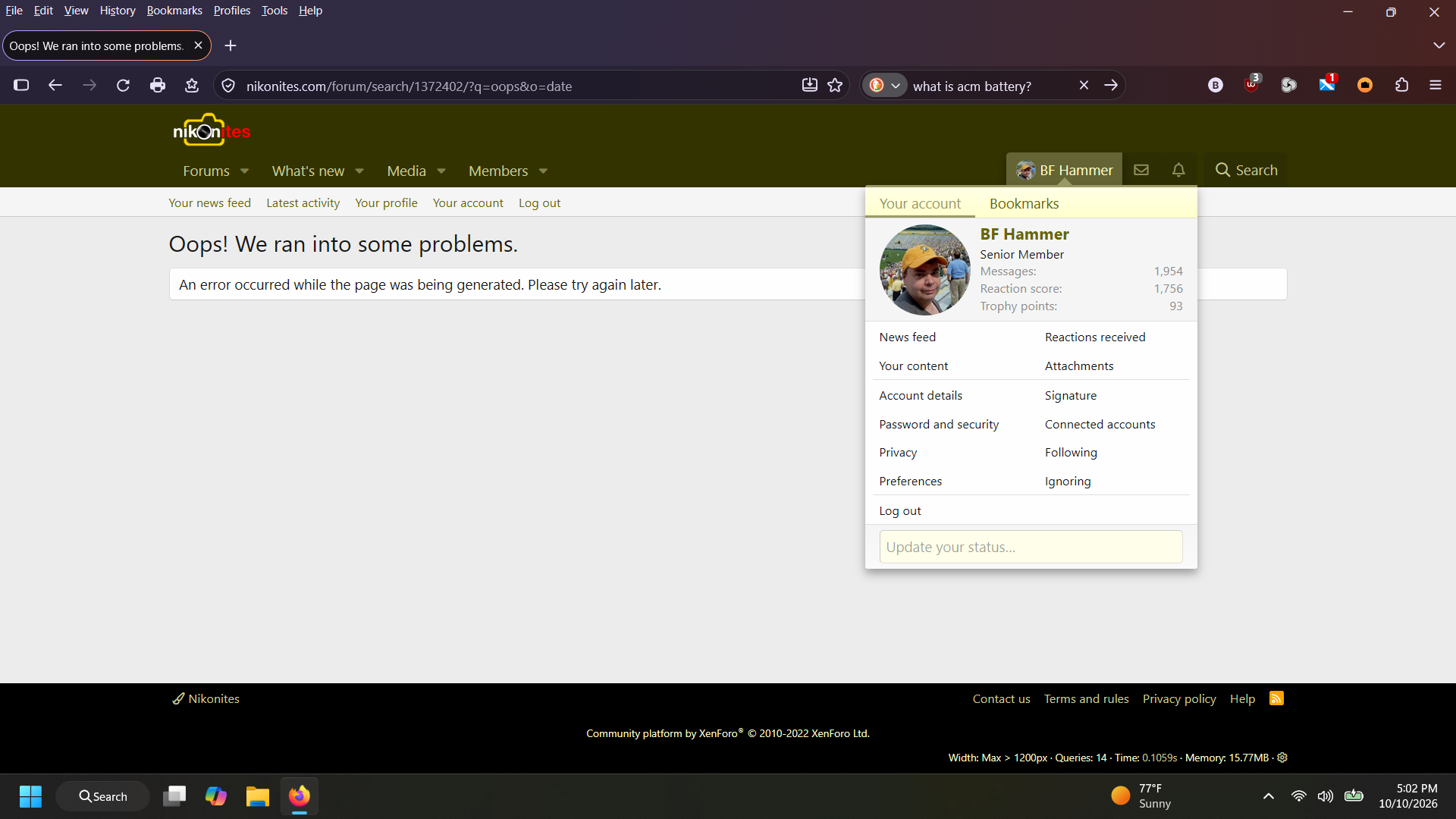
Task: Click the Nikonites logo
Action: pyautogui.click(x=212, y=130)
